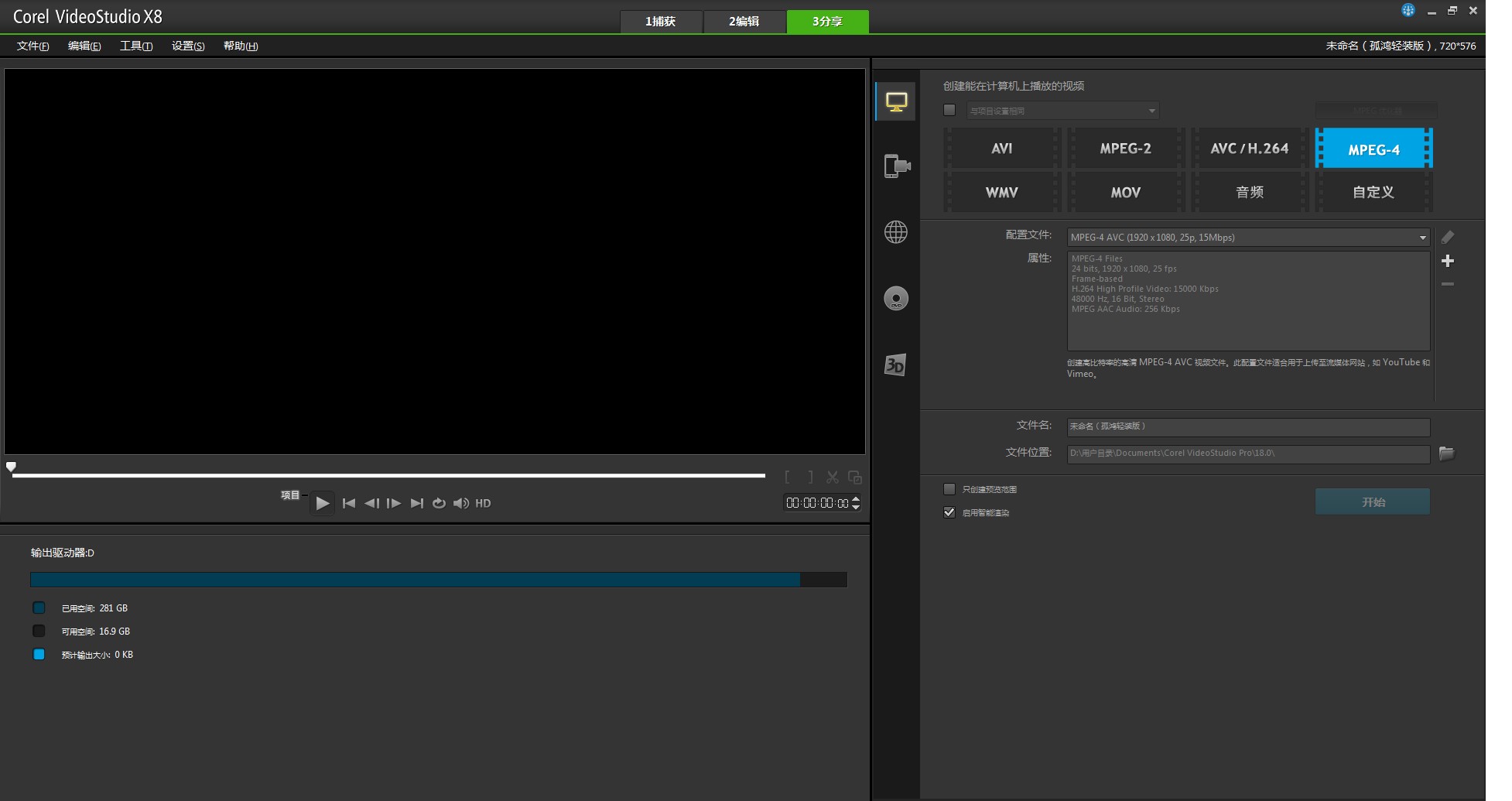Viewport: 1512px width, 801px height.
Task: Click the properties text box
Action: point(1248,301)
